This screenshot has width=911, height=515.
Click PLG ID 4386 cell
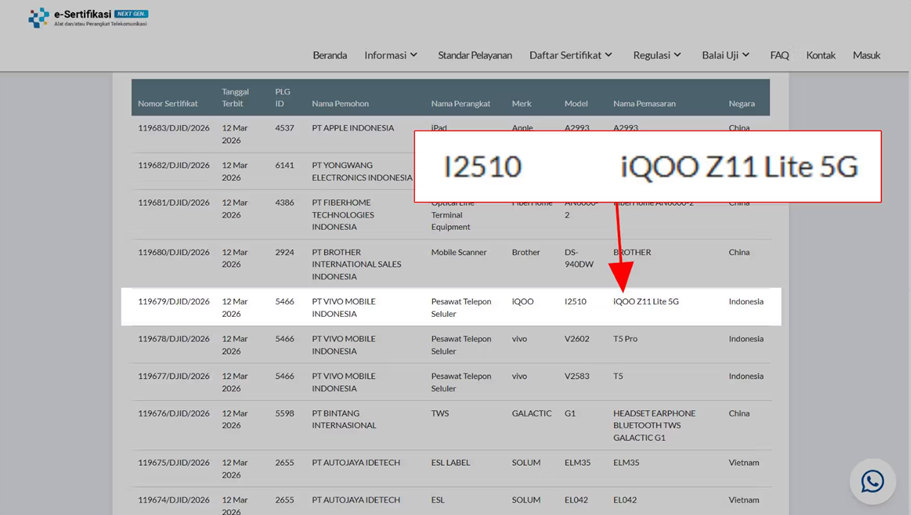[x=285, y=202]
